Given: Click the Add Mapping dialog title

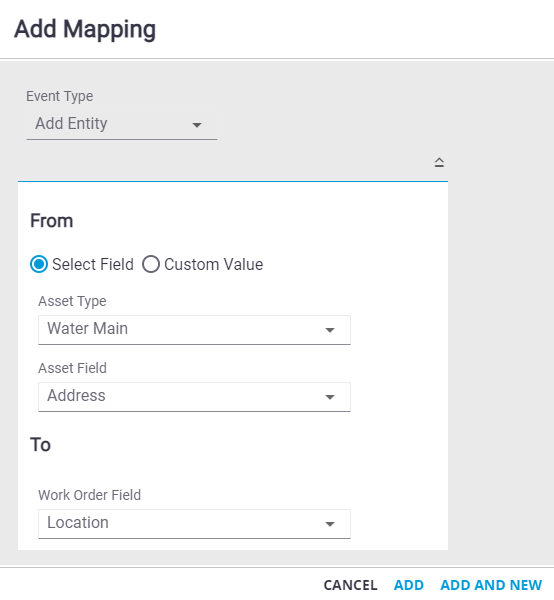Looking at the screenshot, I should (85, 29).
